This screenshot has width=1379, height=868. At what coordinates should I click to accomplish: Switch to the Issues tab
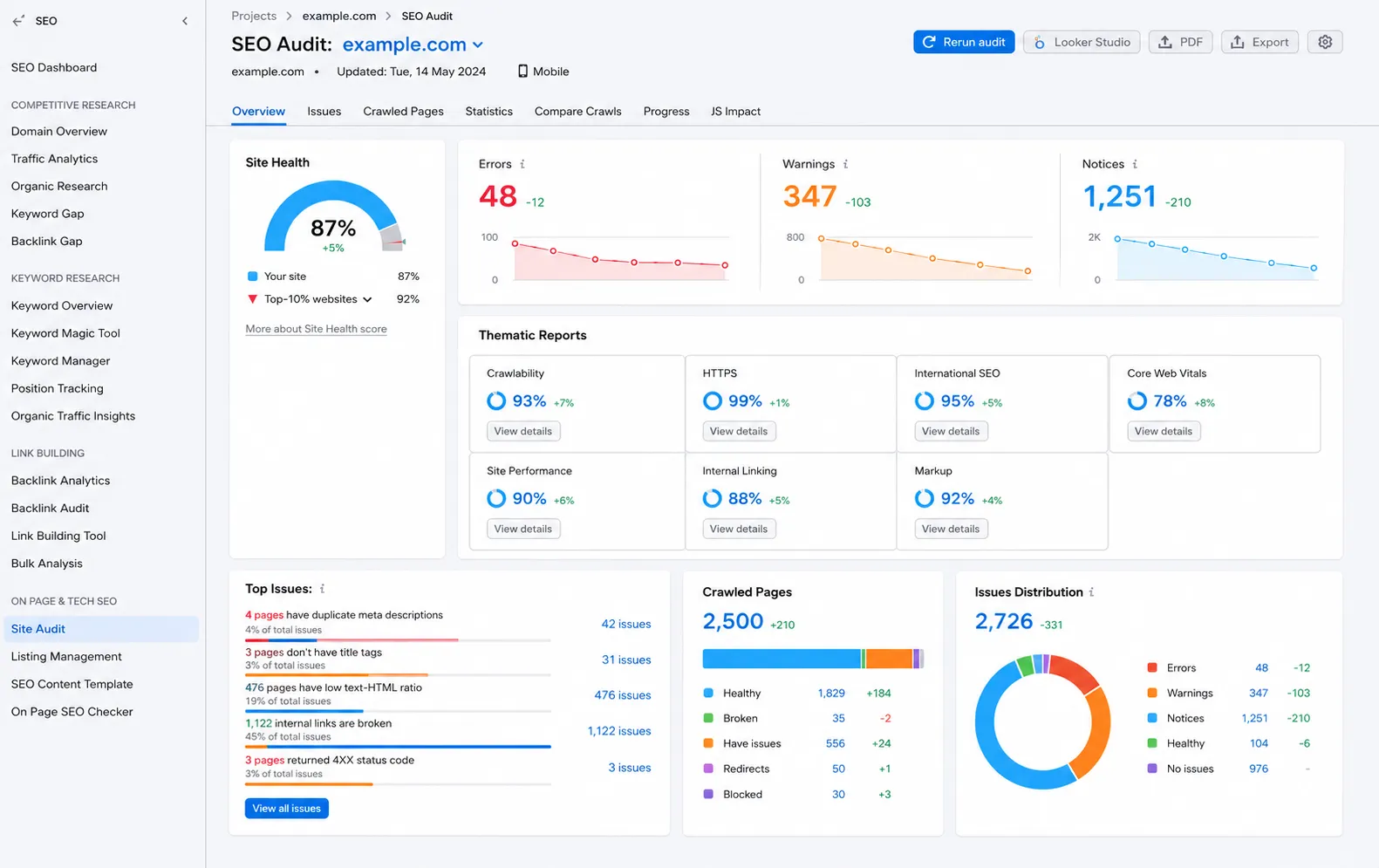(324, 112)
